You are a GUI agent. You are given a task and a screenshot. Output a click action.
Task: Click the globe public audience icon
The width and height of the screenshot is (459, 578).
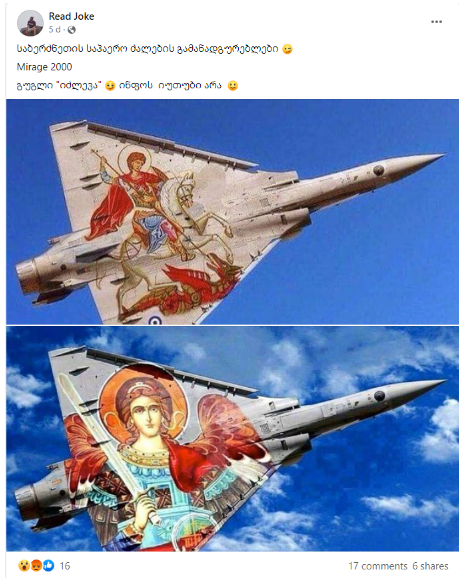72,30
